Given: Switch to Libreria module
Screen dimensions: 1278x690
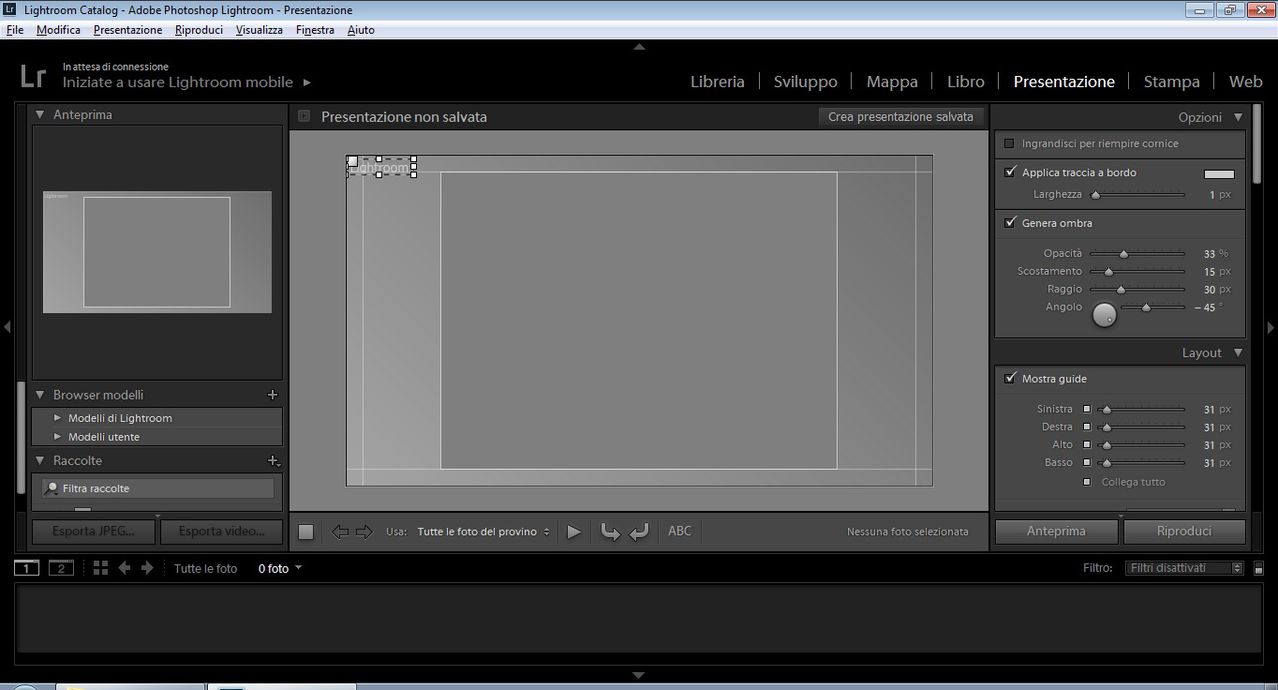Looking at the screenshot, I should (717, 82).
